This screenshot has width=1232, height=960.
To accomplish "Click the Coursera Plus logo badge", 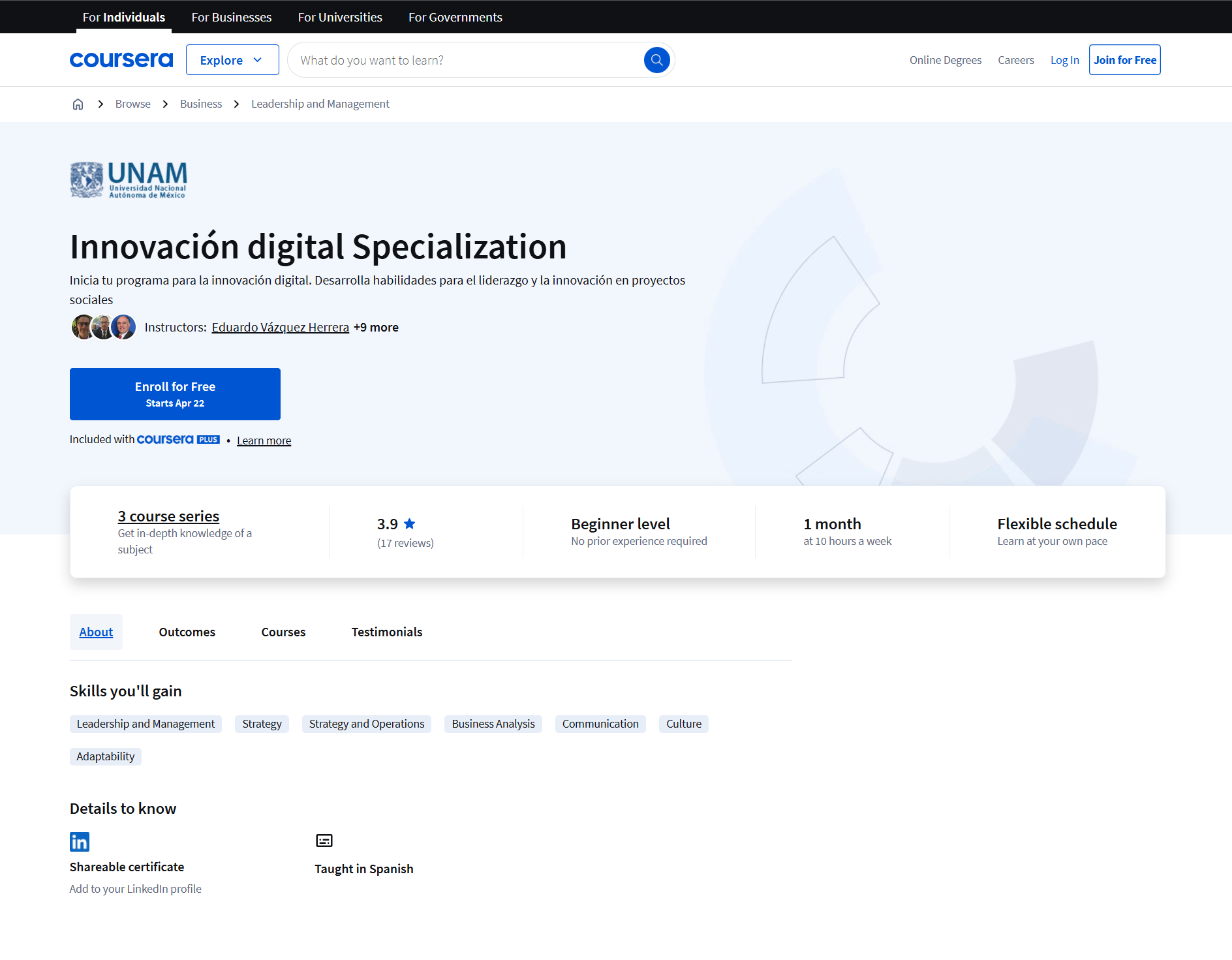I will click(x=178, y=440).
